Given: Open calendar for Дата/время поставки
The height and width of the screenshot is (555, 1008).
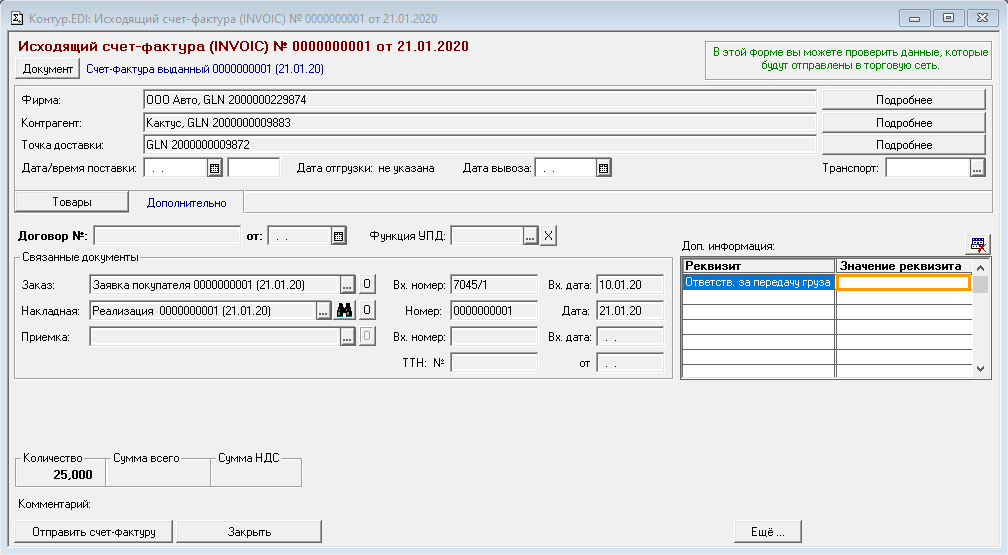Looking at the screenshot, I should point(214,168).
